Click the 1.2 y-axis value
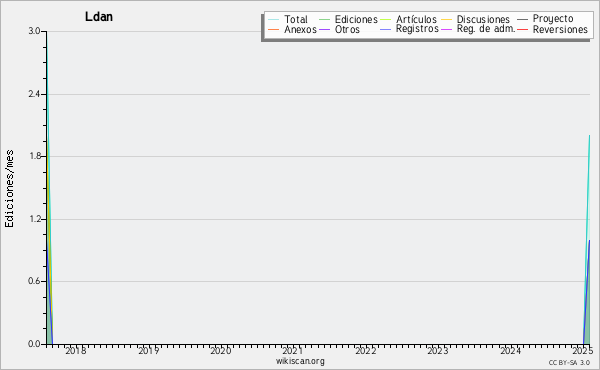Image resolution: width=600 pixels, height=370 pixels. (35, 219)
